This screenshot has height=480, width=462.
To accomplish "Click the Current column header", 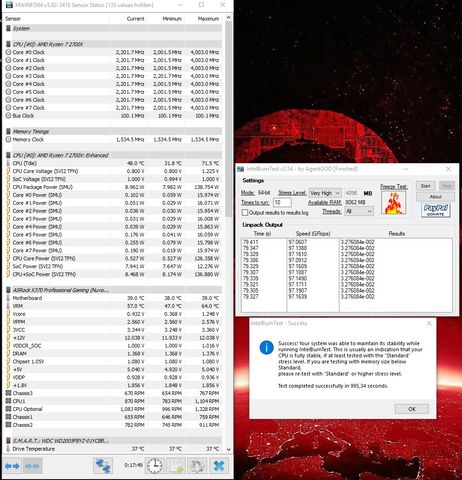I will point(136,19).
